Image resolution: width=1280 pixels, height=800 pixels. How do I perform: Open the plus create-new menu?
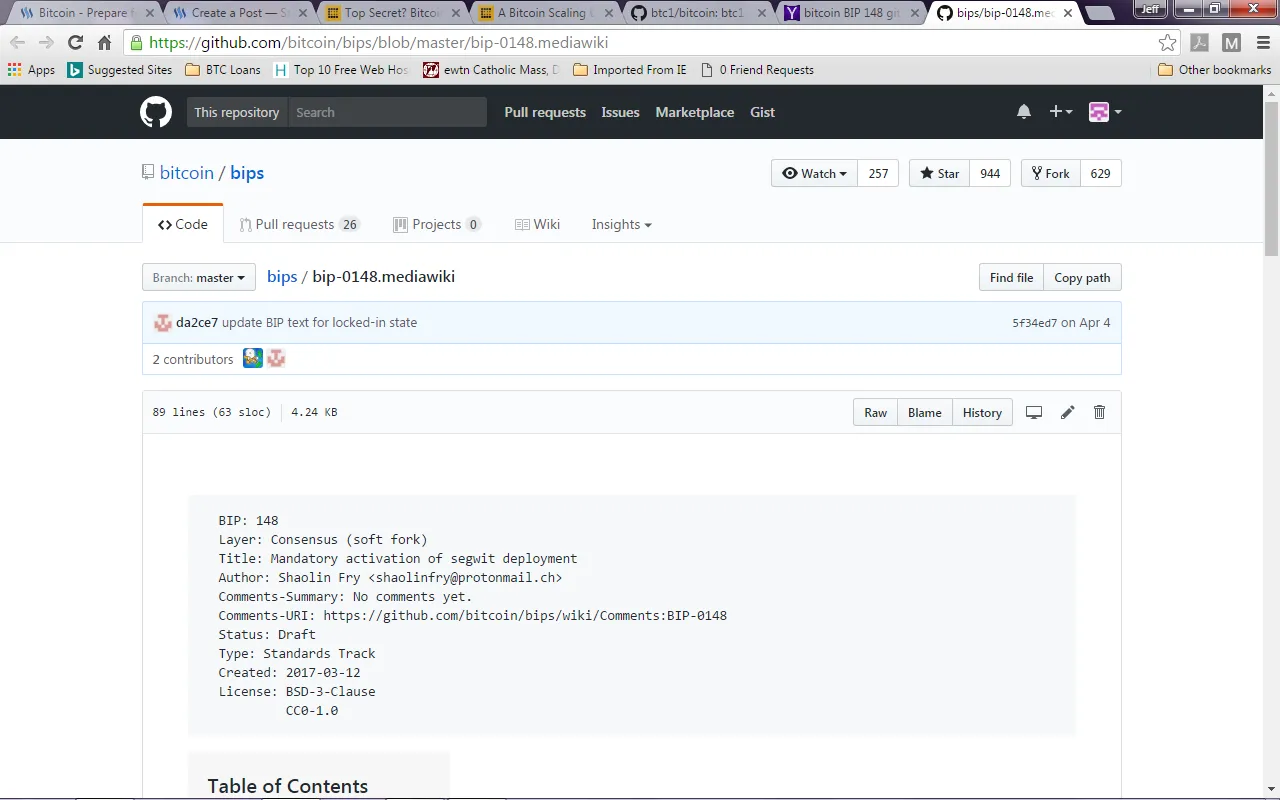1060,112
